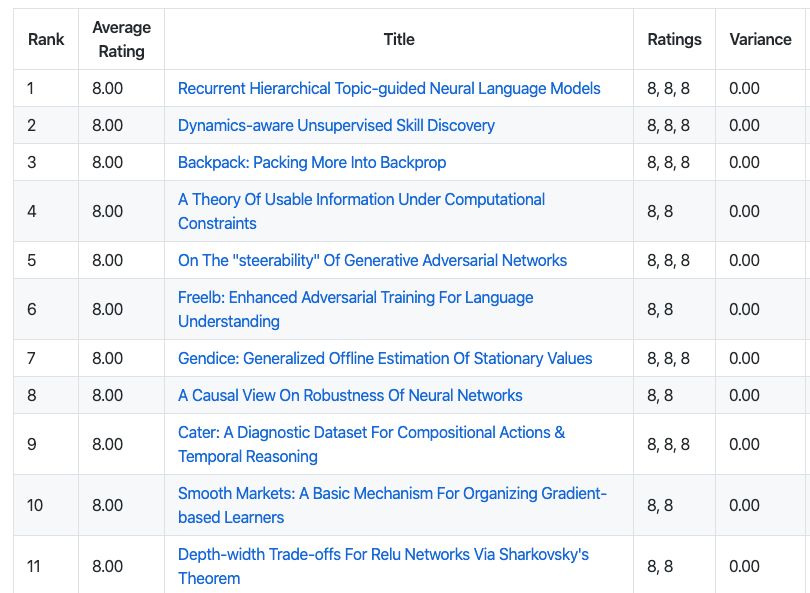This screenshot has height=593, width=810.
Task: Open Smooth Markets paper link
Action: pyautogui.click(x=392, y=493)
